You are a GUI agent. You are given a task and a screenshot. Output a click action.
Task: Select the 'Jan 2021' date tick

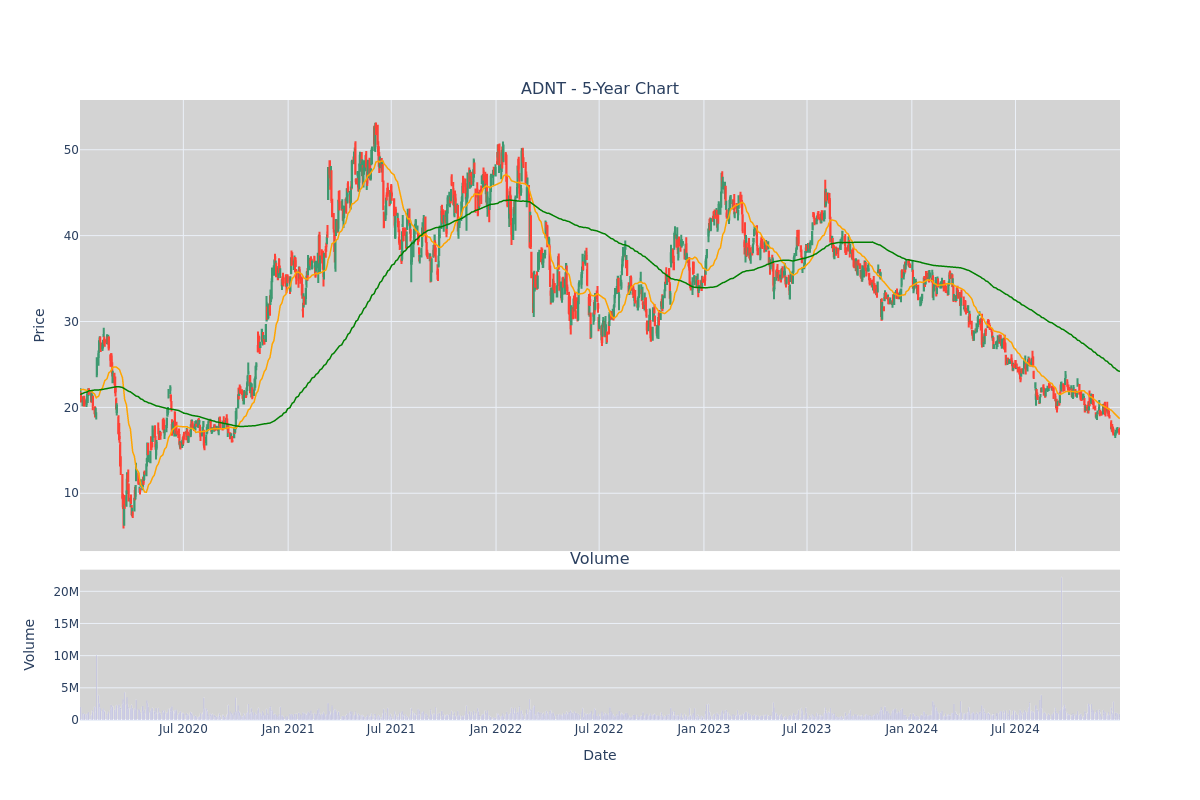pos(288,729)
